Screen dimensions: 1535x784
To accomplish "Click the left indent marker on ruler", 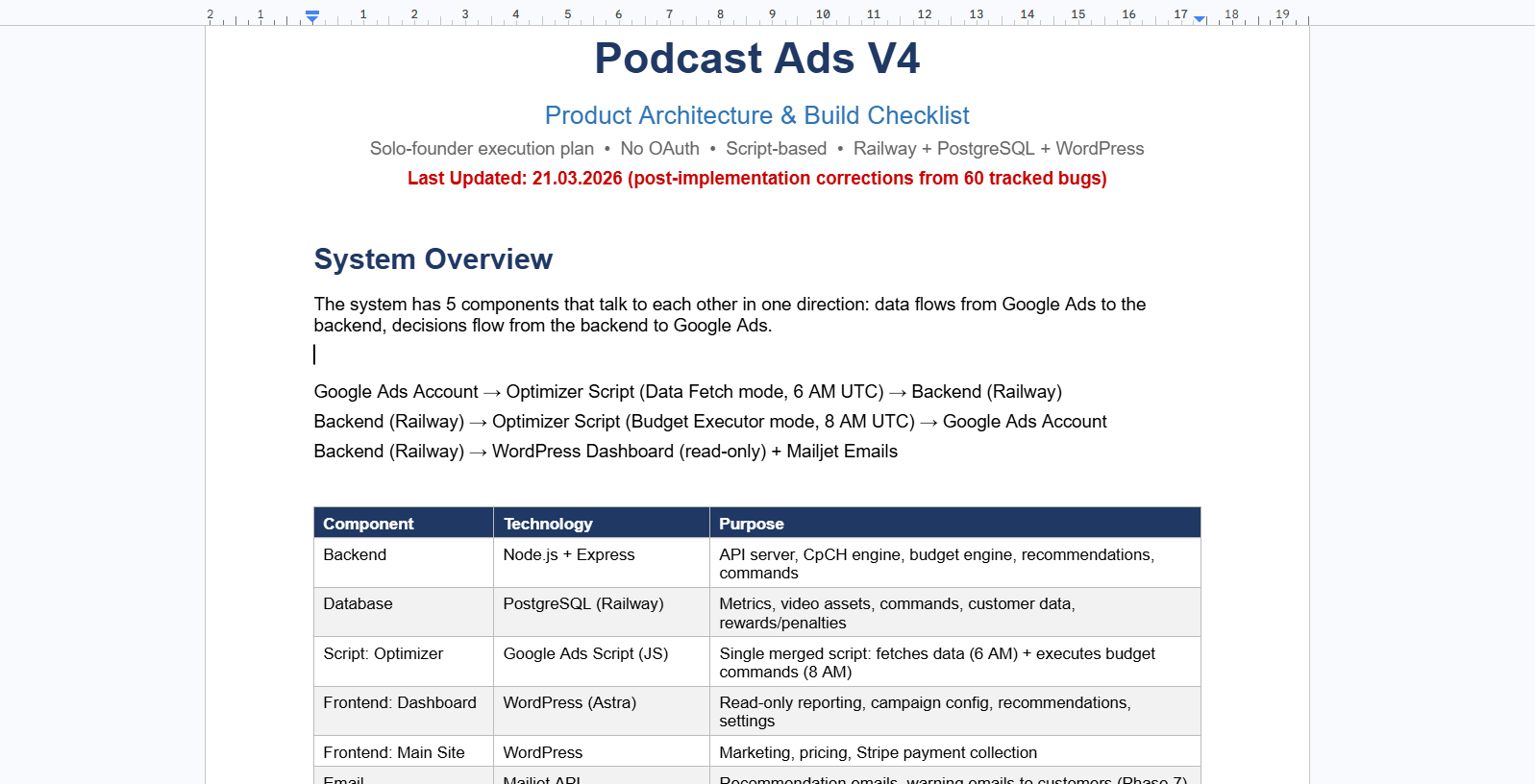I will pyautogui.click(x=312, y=17).
